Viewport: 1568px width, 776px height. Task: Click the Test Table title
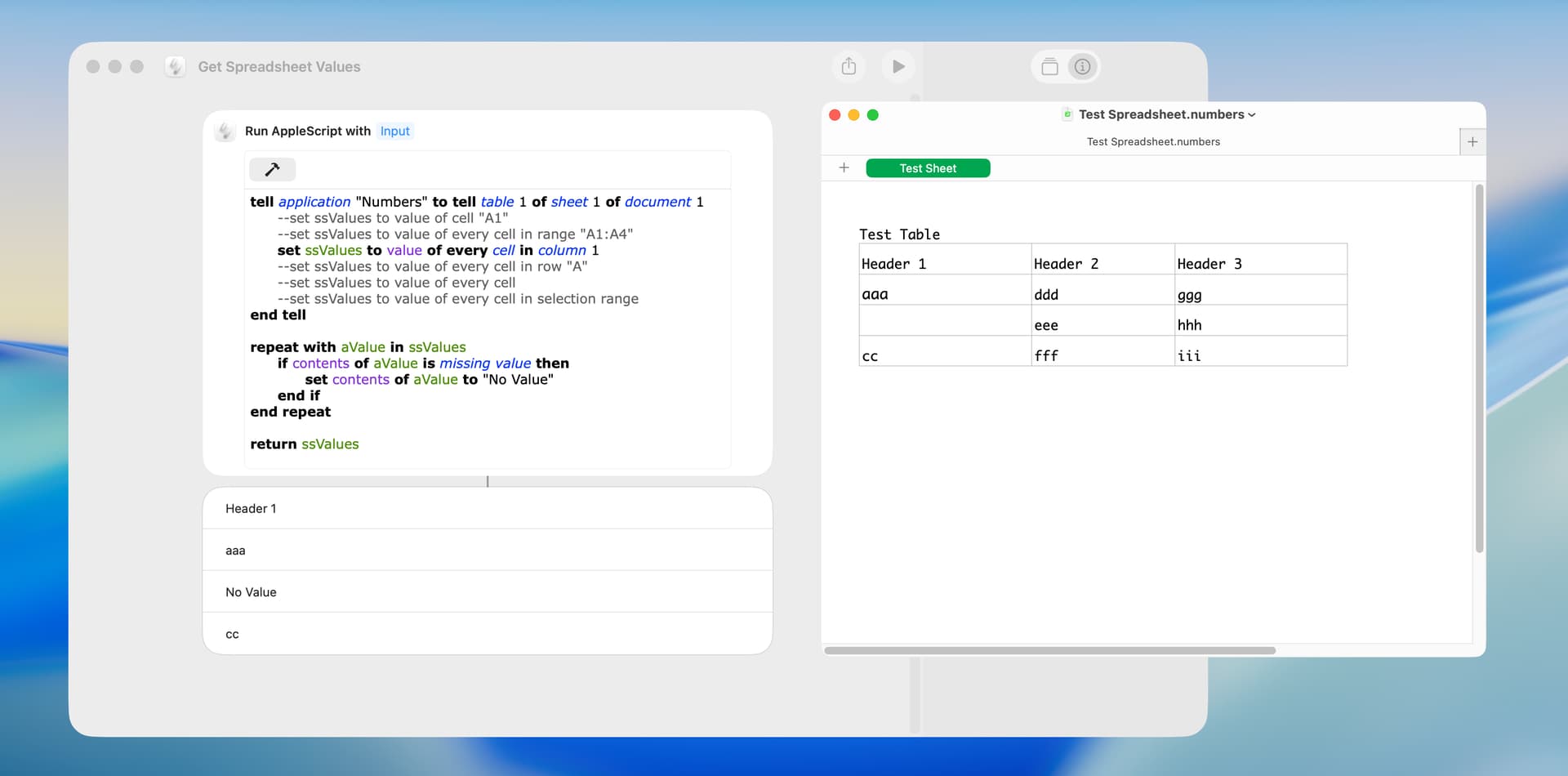[x=899, y=234]
